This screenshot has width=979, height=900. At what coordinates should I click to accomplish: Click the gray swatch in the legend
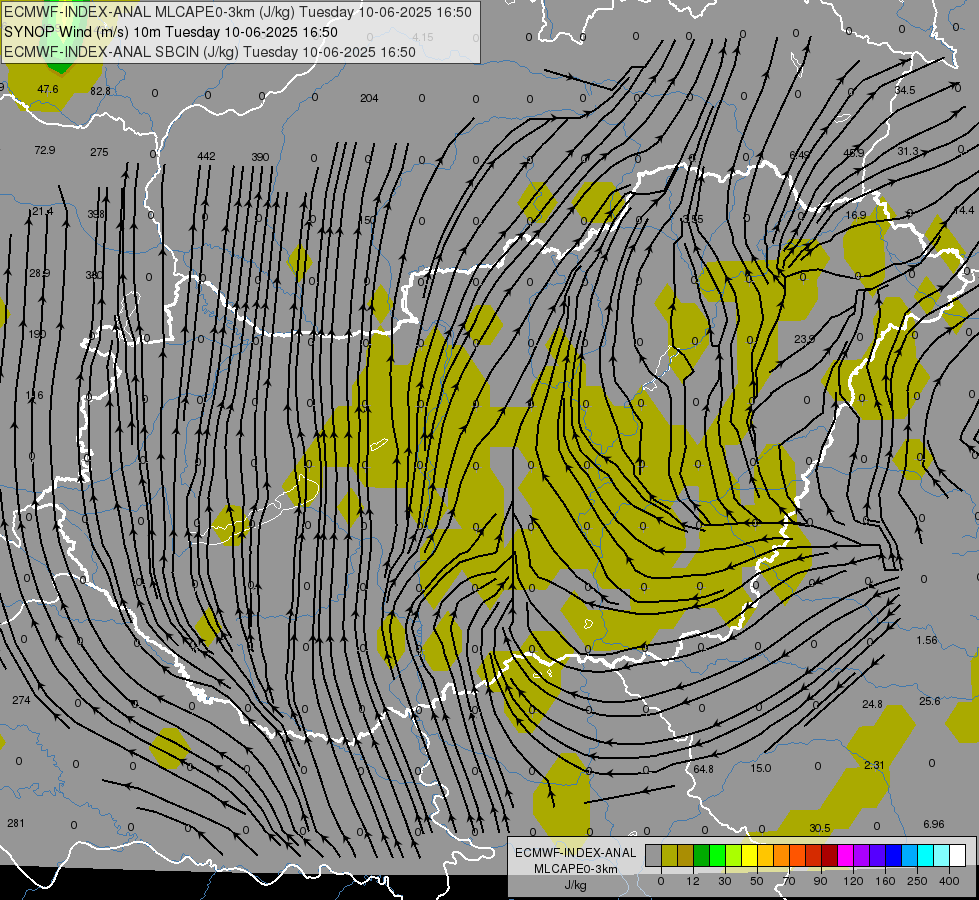pyautogui.click(x=654, y=855)
